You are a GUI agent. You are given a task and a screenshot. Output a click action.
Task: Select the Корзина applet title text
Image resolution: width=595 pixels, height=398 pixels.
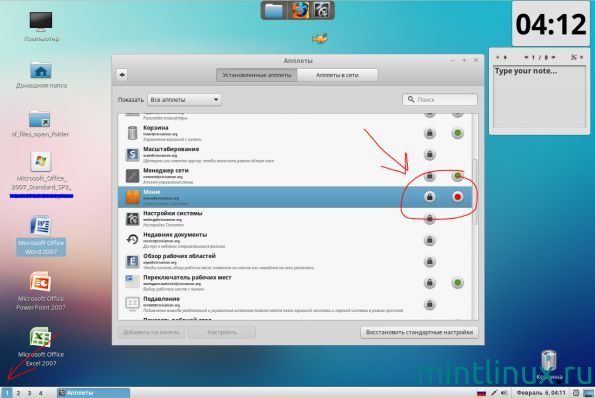pos(156,128)
